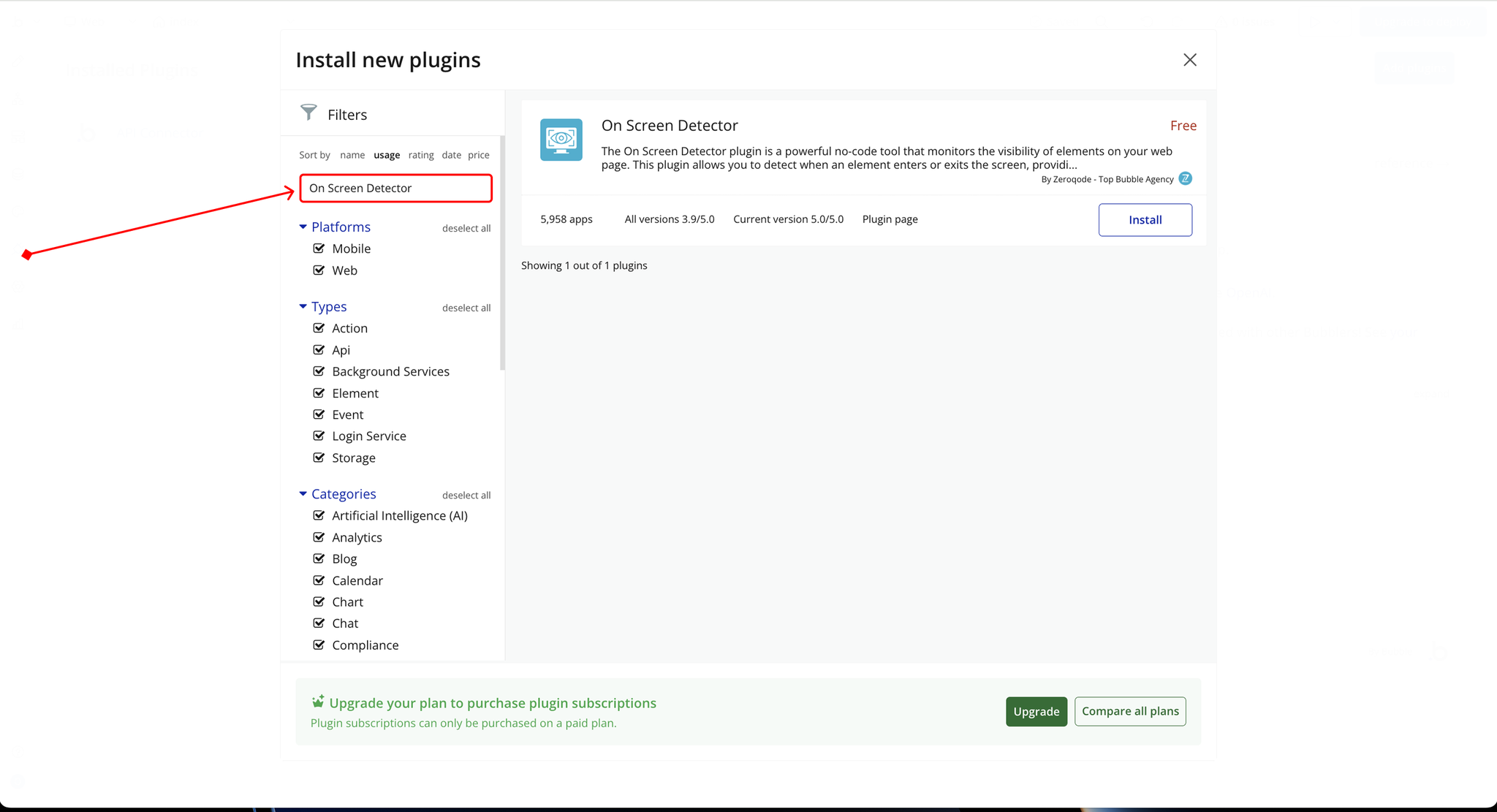Click the green Upgrade button
This screenshot has width=1497, height=812.
pos(1036,711)
